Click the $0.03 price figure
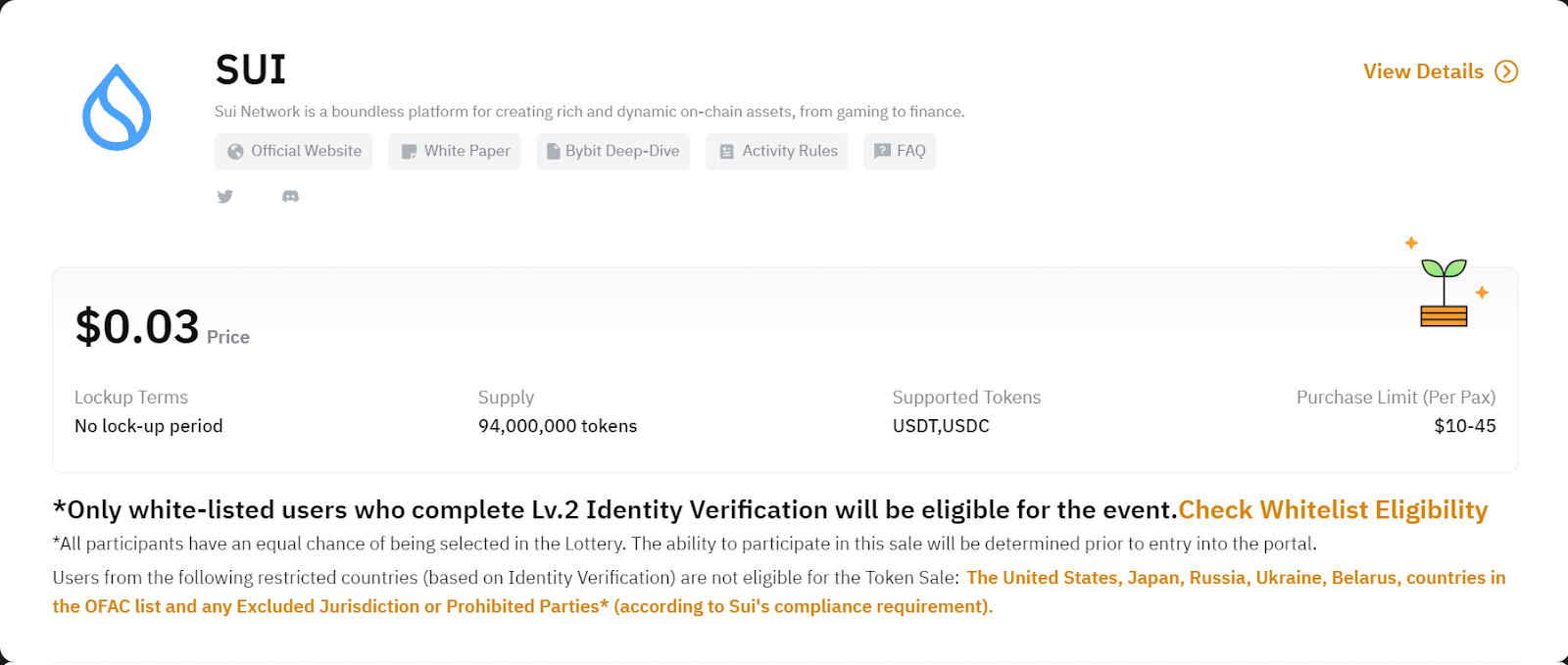1568x665 pixels. (137, 327)
